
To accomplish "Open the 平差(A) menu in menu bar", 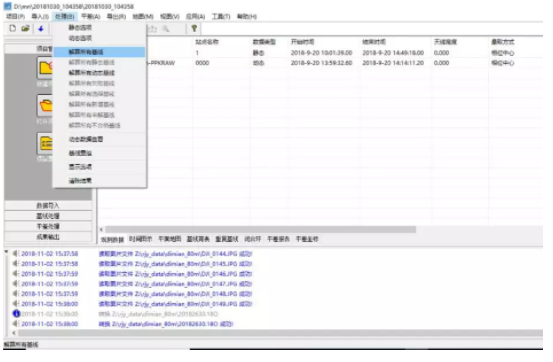I will (91, 16).
